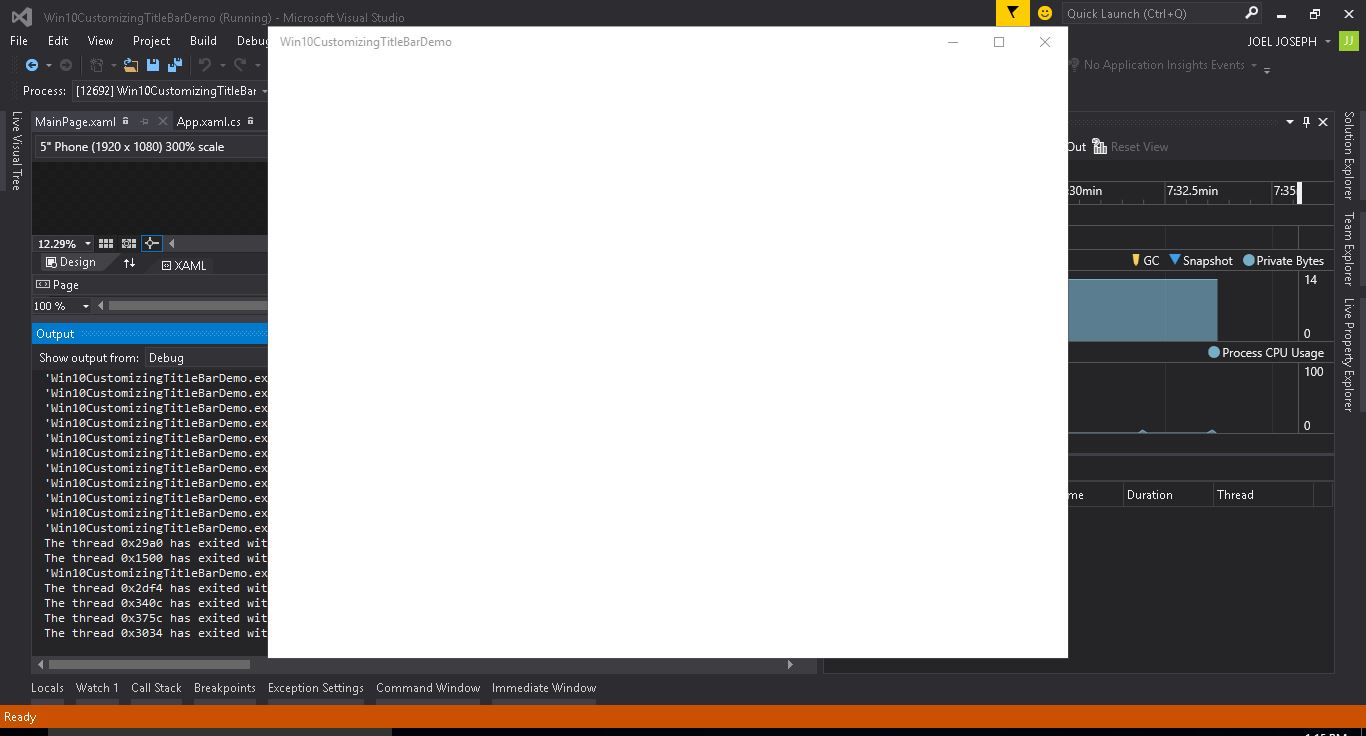Close the Diagnostic Tools panel
This screenshot has width=1366, height=736.
tap(1323, 122)
